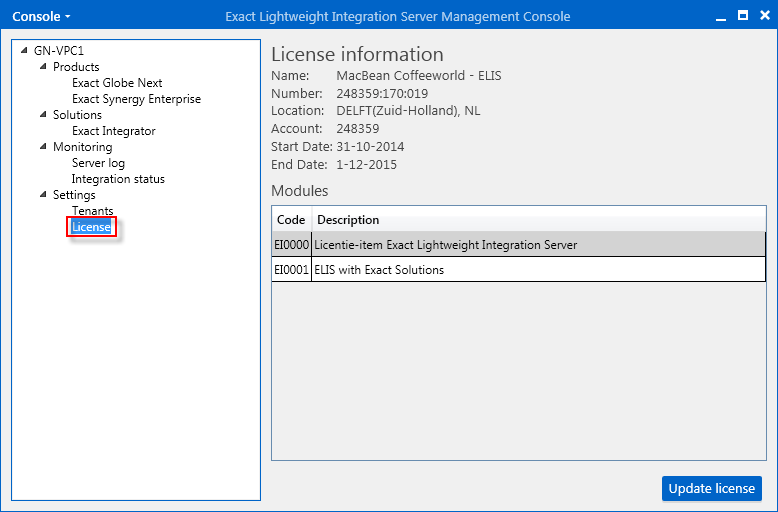
Task: Click license name 'MacBean Coffeeworld - ELIS'
Action: coord(419,75)
